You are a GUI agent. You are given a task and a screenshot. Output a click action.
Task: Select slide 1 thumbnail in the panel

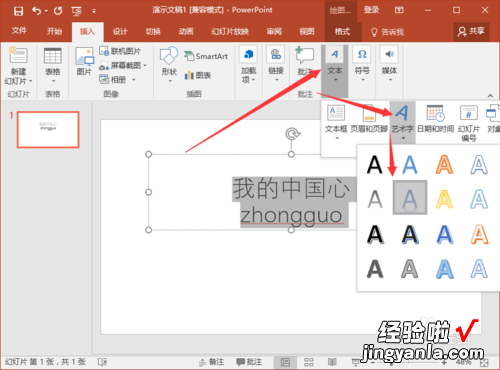[48, 129]
